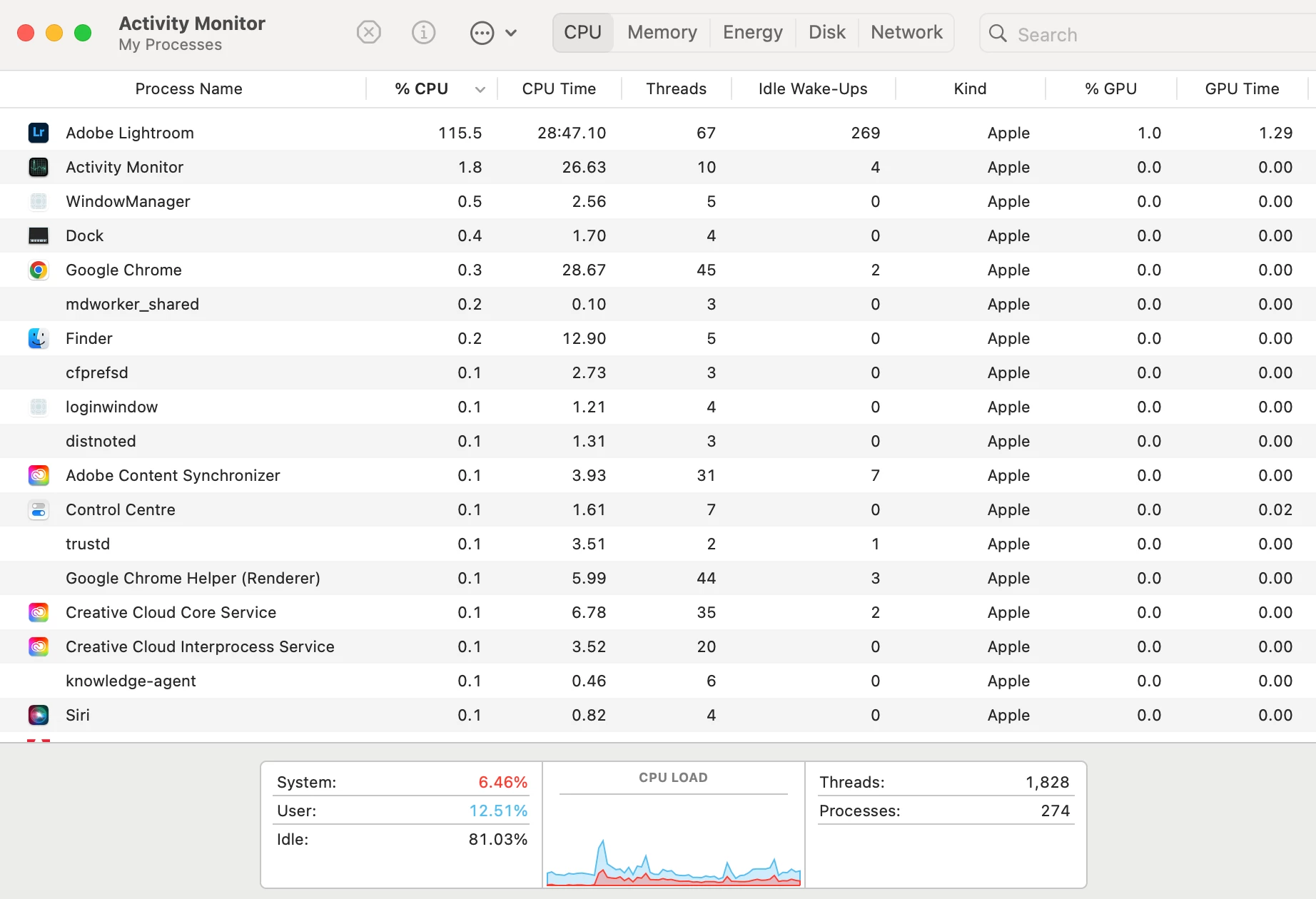Click the Activity Monitor process icon
The width and height of the screenshot is (1316, 899).
39,167
